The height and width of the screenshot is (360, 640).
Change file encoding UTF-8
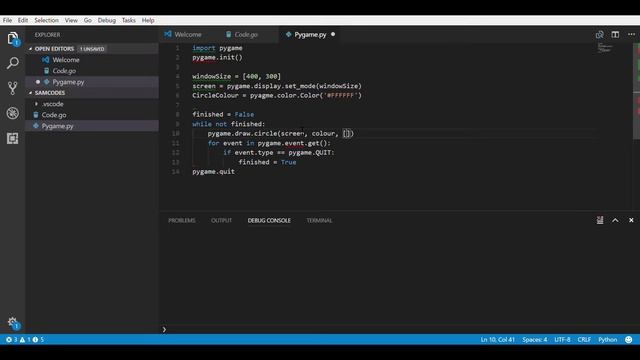pyautogui.click(x=562, y=340)
